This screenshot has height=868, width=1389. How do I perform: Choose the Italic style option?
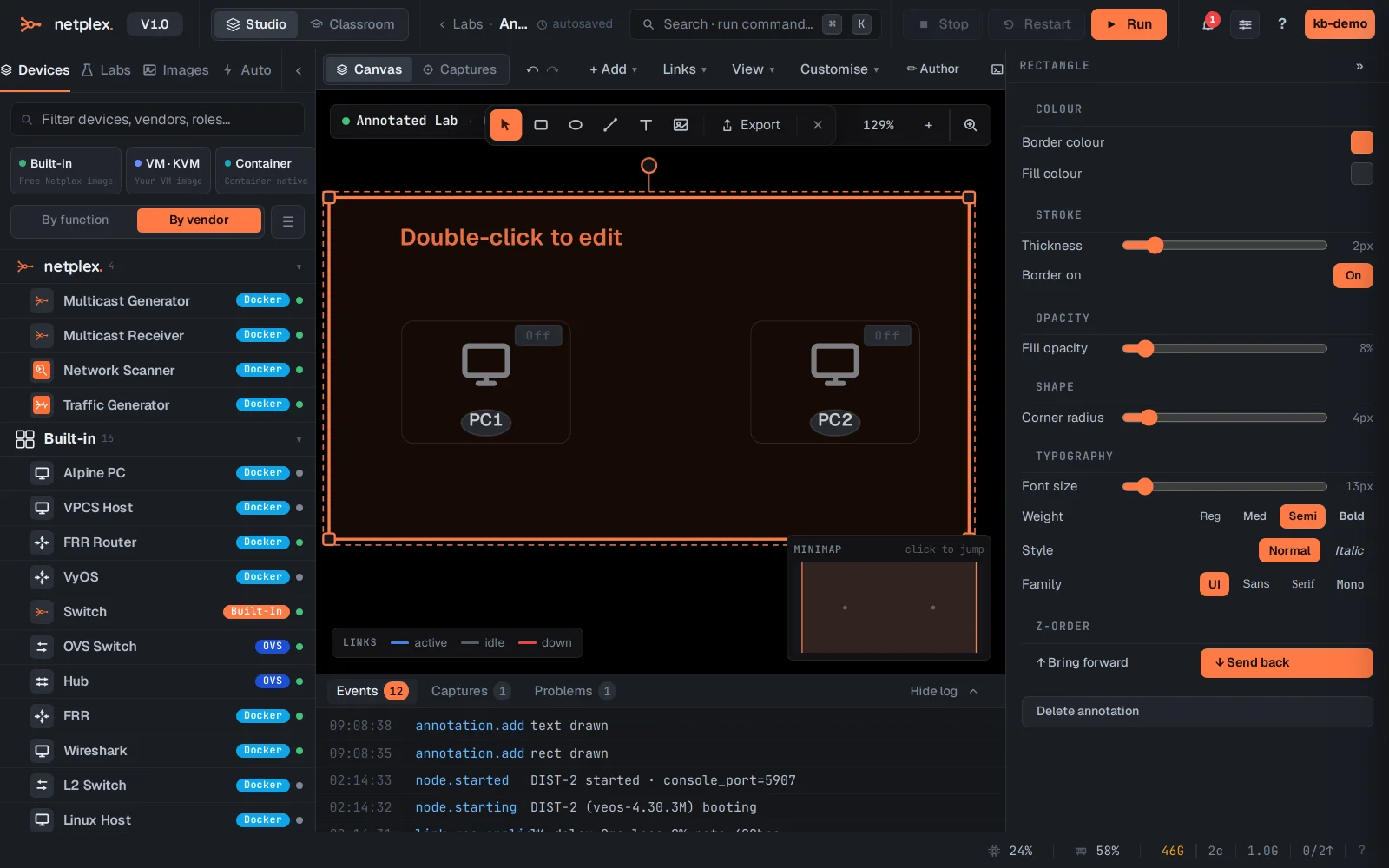click(1349, 550)
